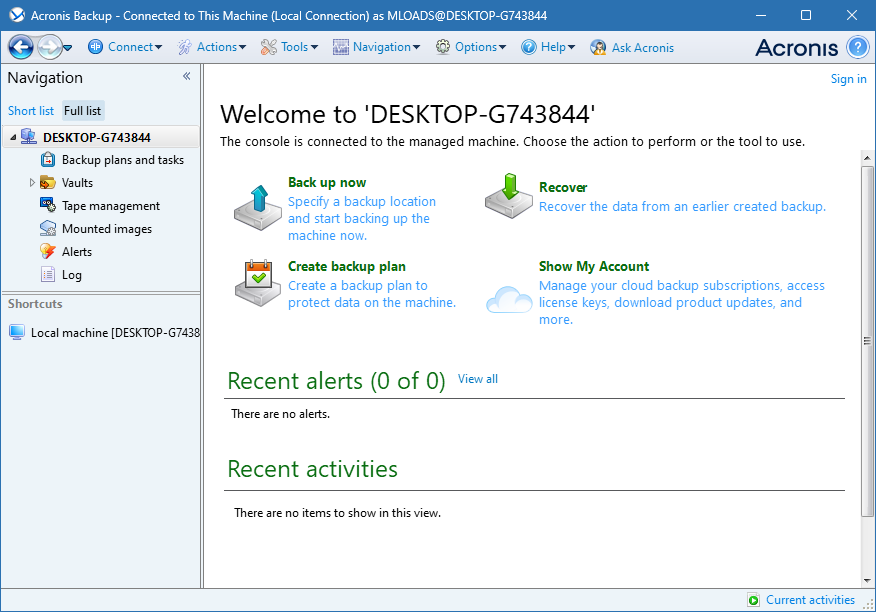Click the vertical scrollbar thumb

pos(867,341)
